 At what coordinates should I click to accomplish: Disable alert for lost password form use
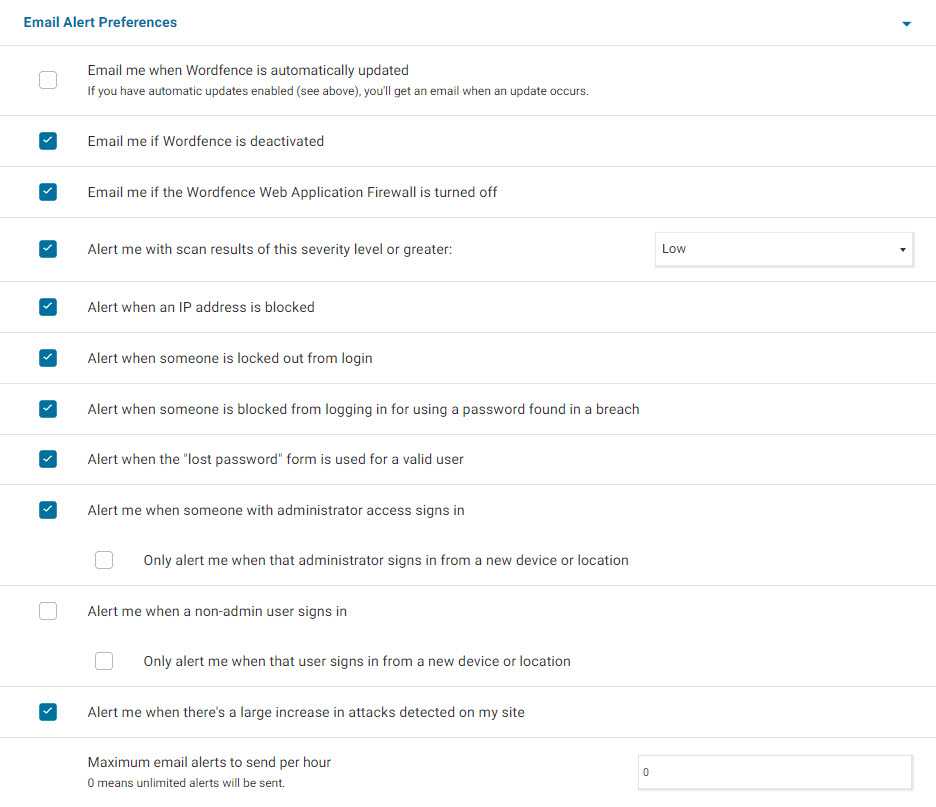(48, 459)
